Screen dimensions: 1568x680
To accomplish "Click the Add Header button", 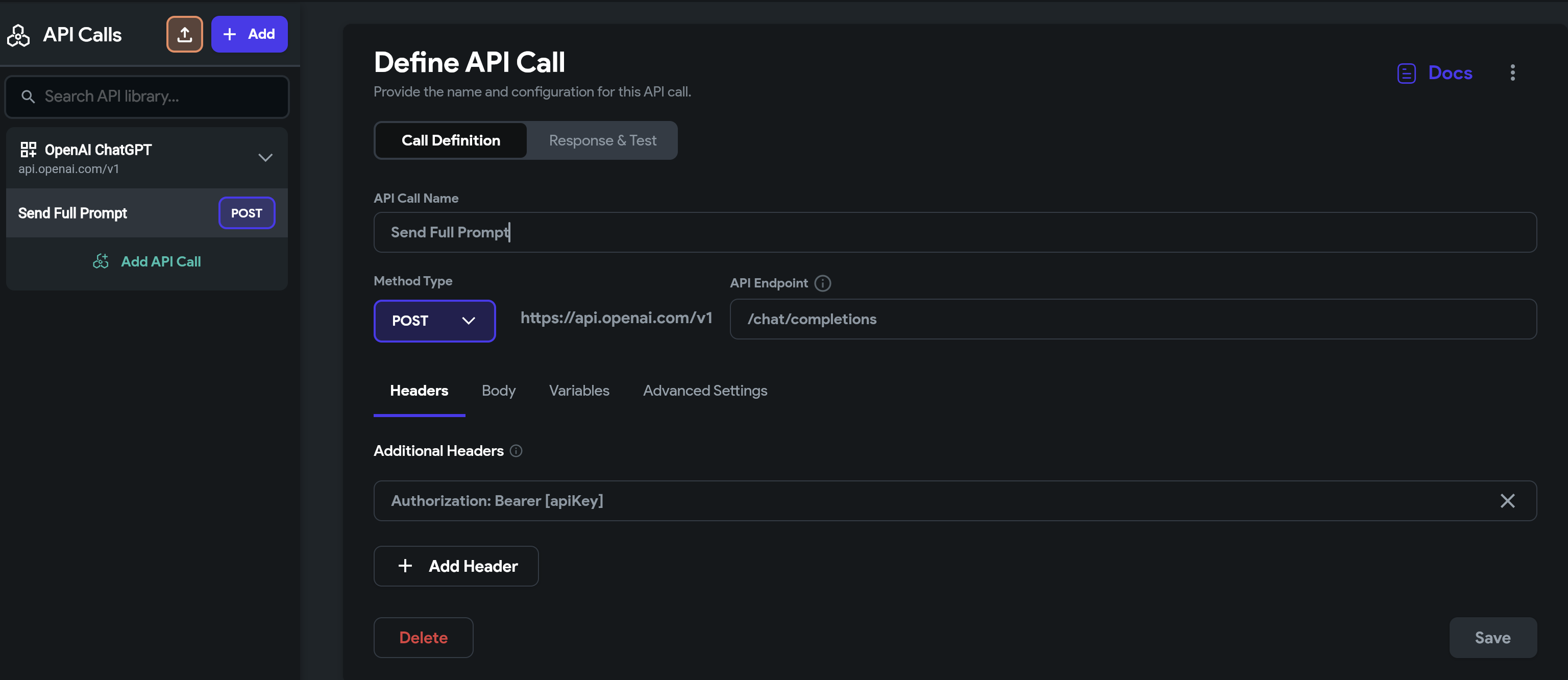I will click(455, 566).
